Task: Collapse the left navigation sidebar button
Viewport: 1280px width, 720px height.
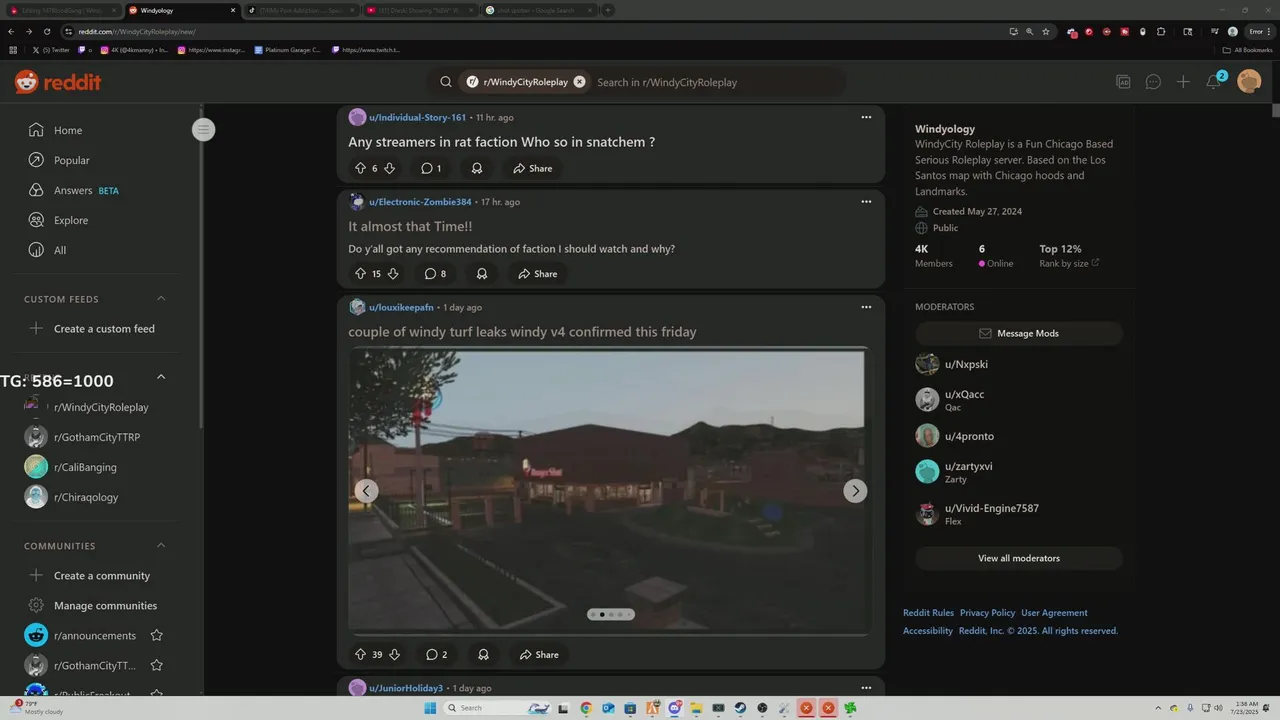Action: [x=203, y=129]
